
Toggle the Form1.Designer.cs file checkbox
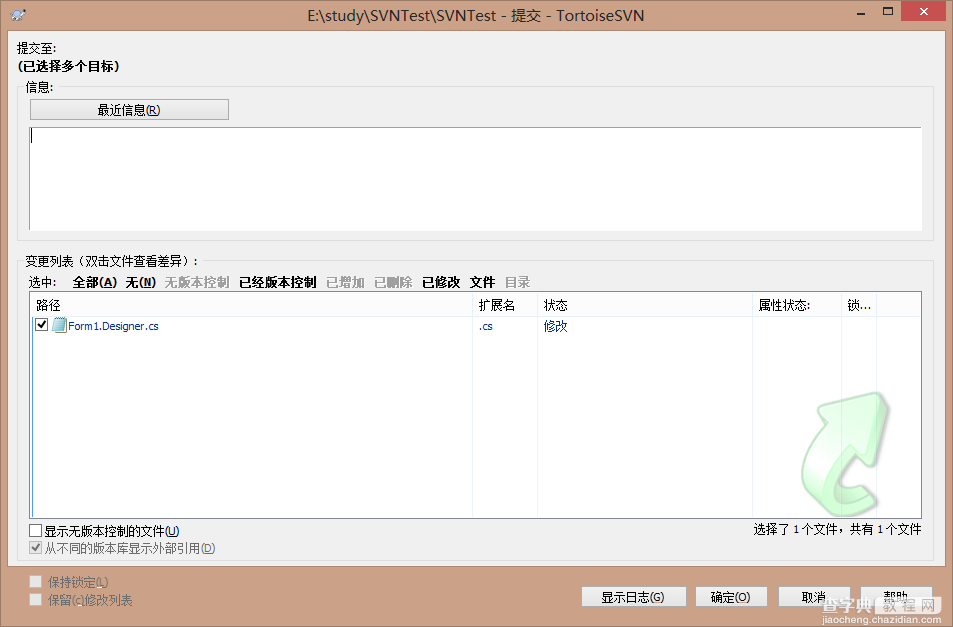pos(41,324)
